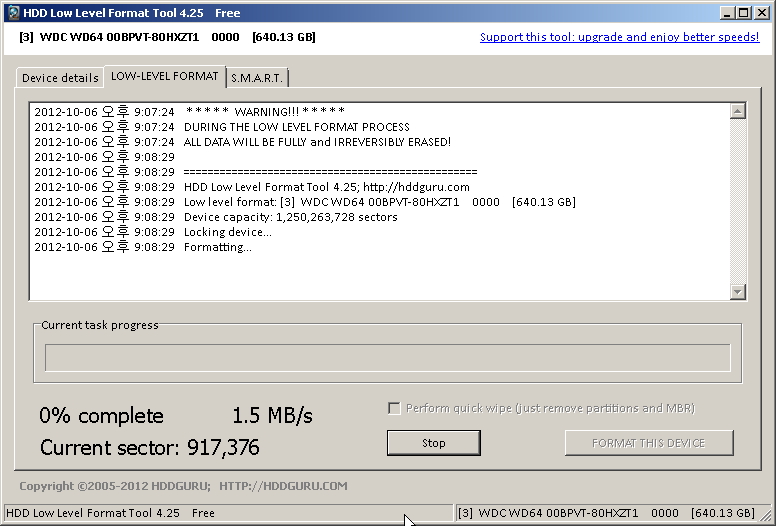Click the log panel vertical scrollbar track
Screen dimensions: 776x526
[738, 200]
